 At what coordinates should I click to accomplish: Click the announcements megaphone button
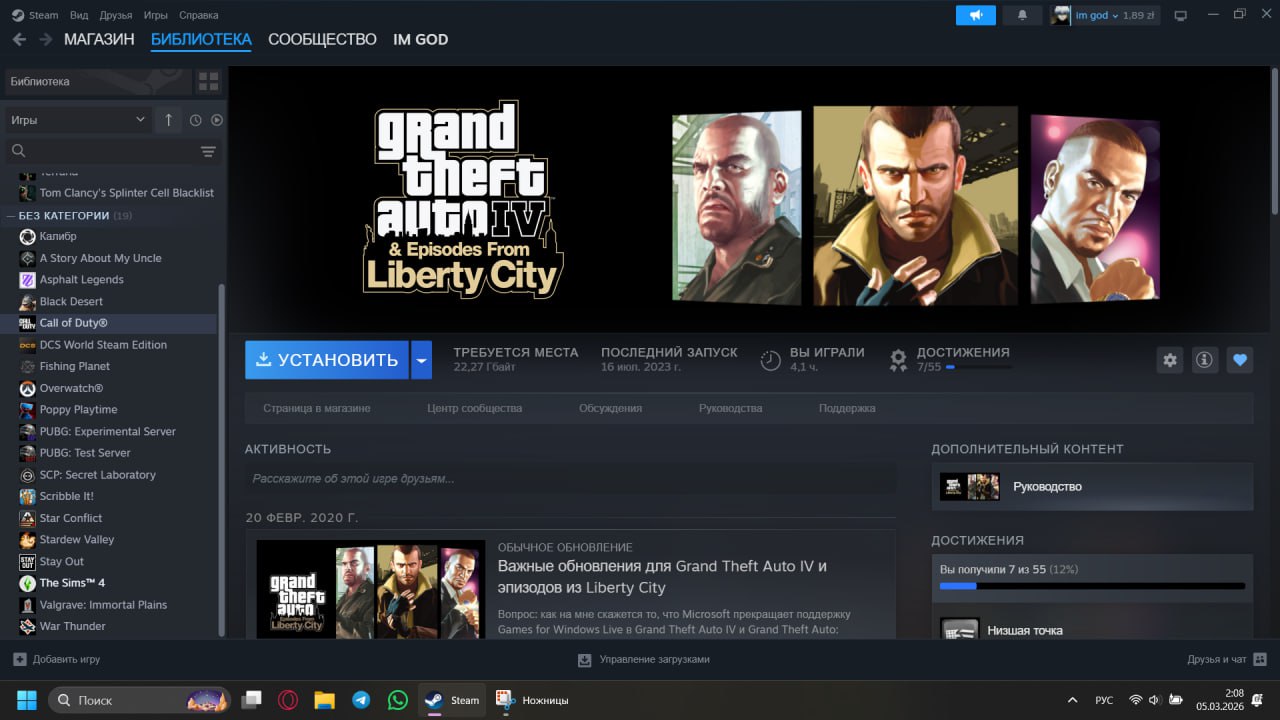tap(975, 15)
